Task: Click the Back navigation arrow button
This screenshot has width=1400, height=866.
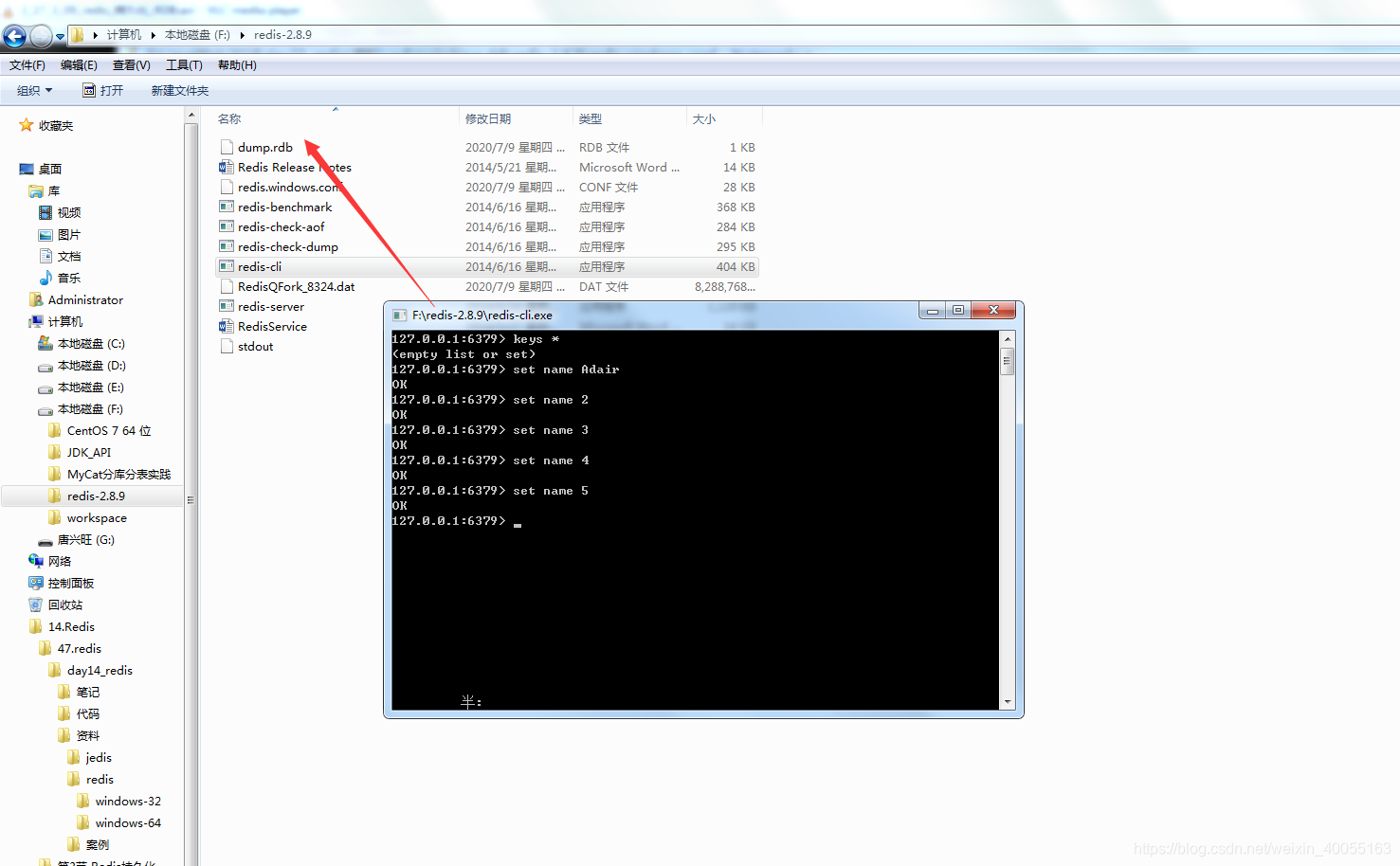Action: pos(14,36)
